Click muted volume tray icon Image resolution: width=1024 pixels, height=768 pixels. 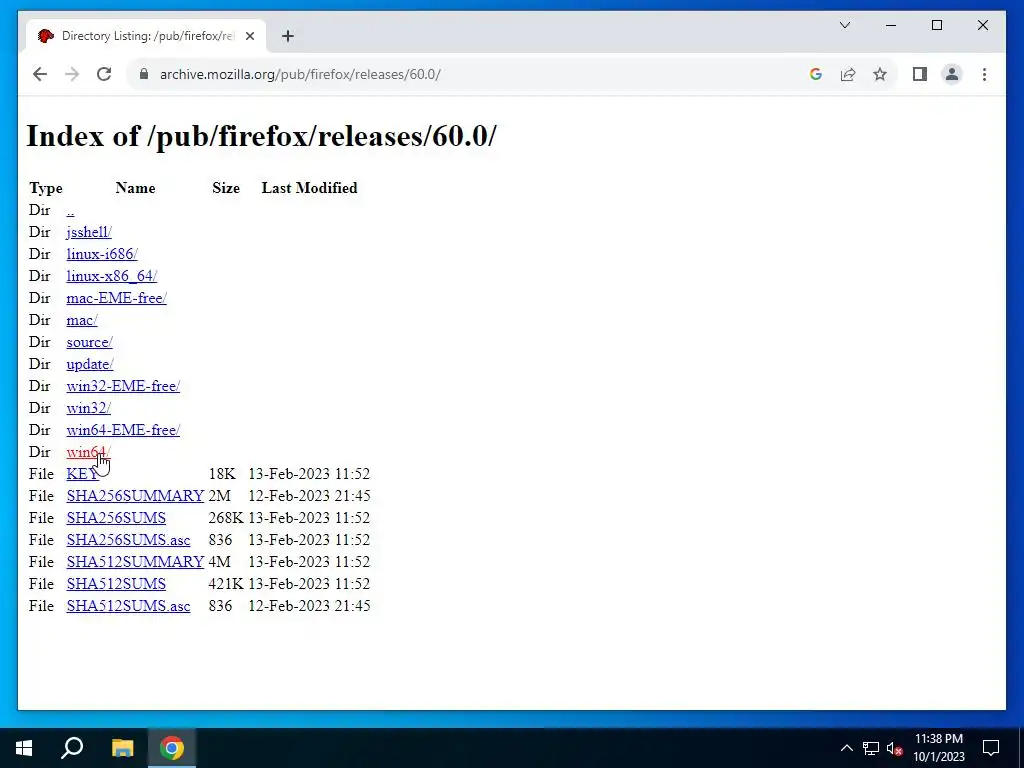point(895,748)
